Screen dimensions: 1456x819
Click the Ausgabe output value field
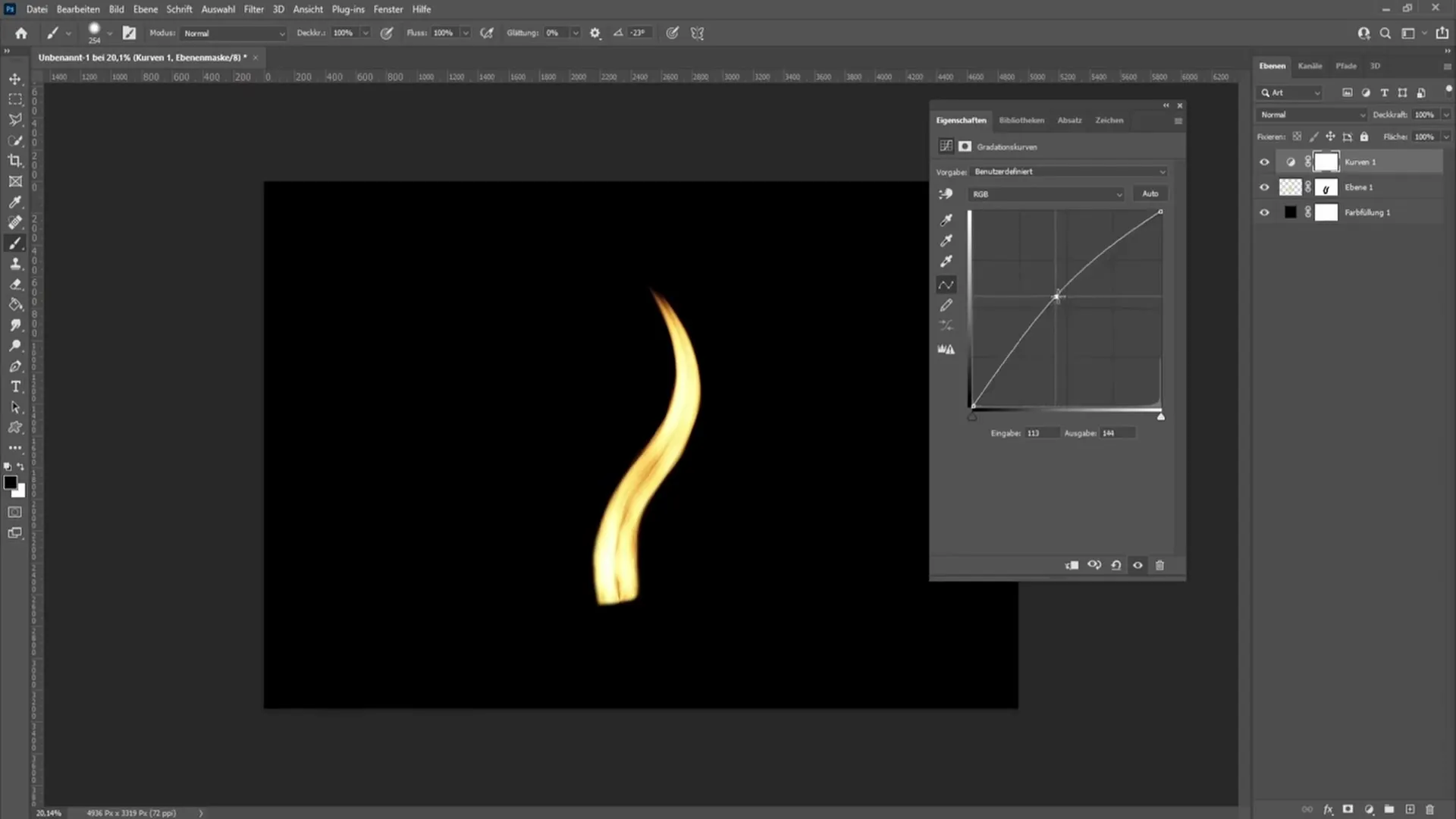coord(1117,434)
